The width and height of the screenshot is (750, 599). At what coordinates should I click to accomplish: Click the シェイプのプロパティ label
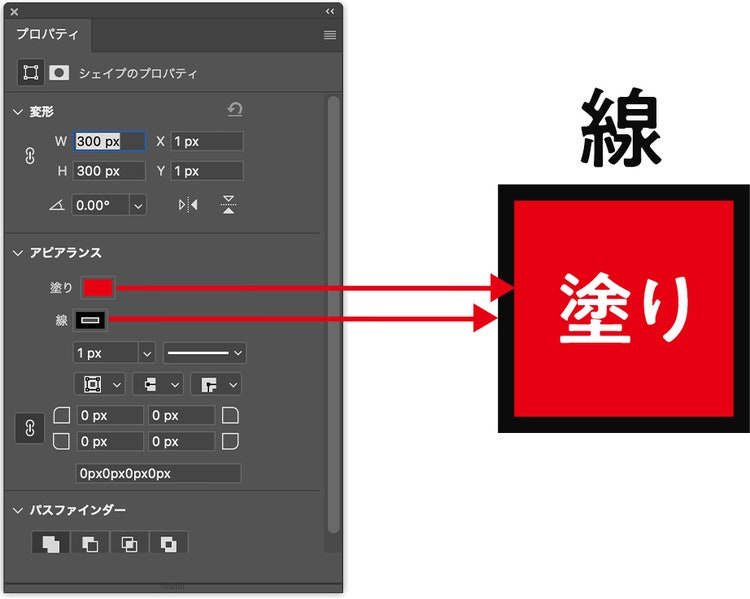138,73
